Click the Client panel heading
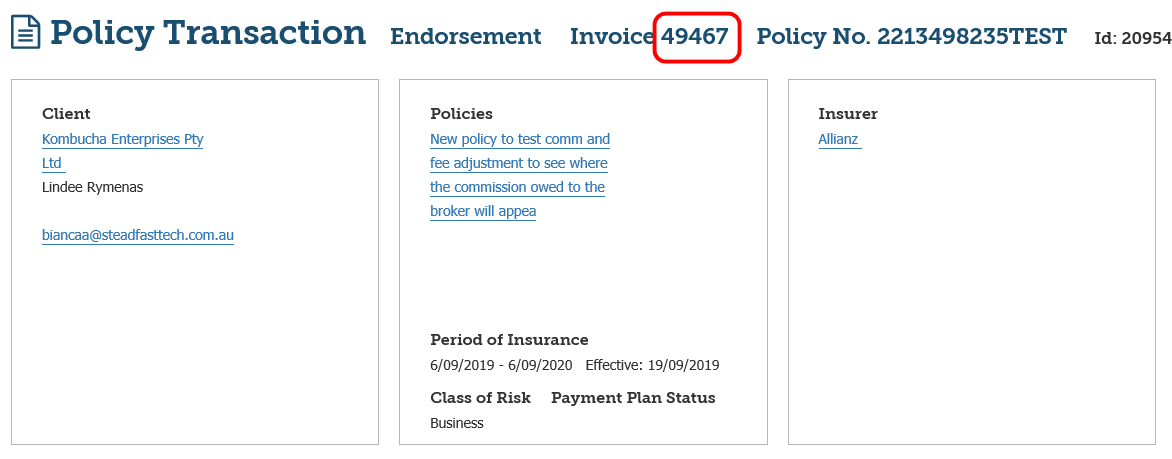 coord(66,114)
